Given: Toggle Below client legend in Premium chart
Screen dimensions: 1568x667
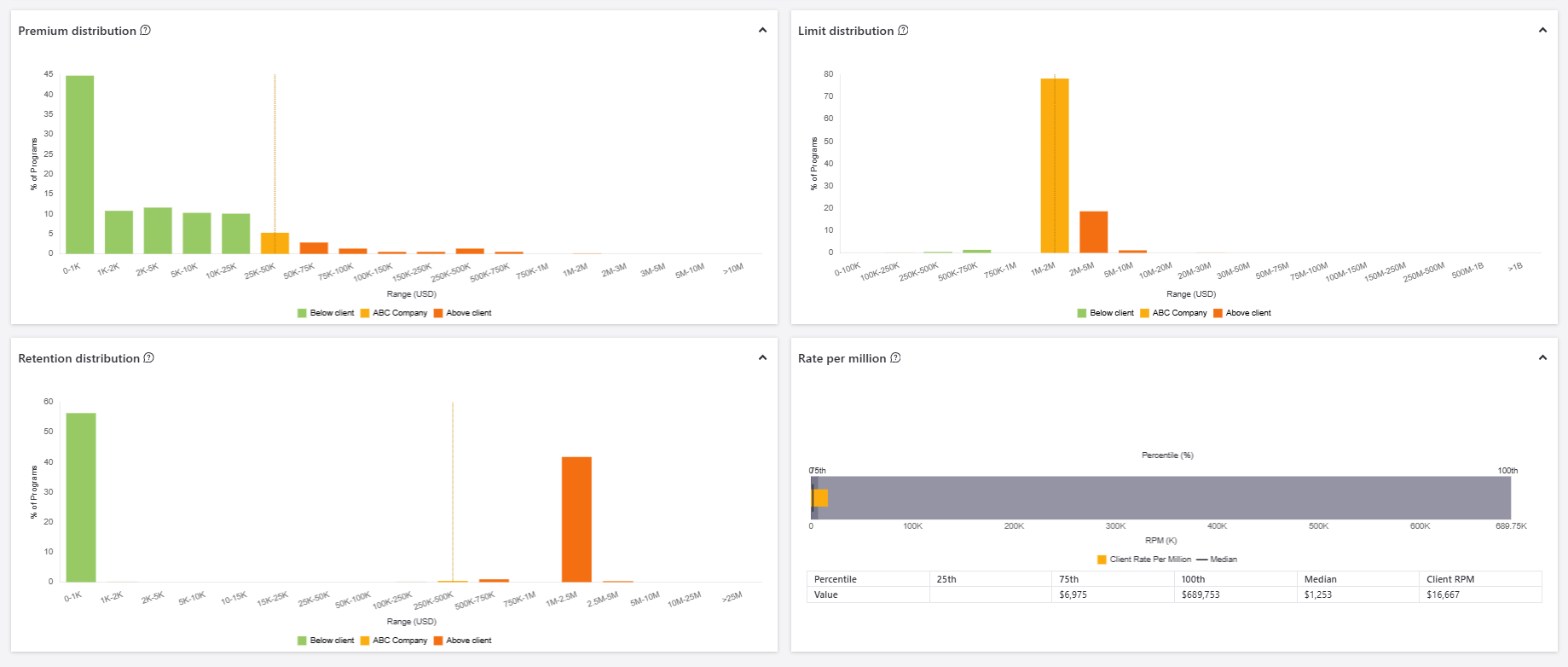Looking at the screenshot, I should pyautogui.click(x=326, y=313).
